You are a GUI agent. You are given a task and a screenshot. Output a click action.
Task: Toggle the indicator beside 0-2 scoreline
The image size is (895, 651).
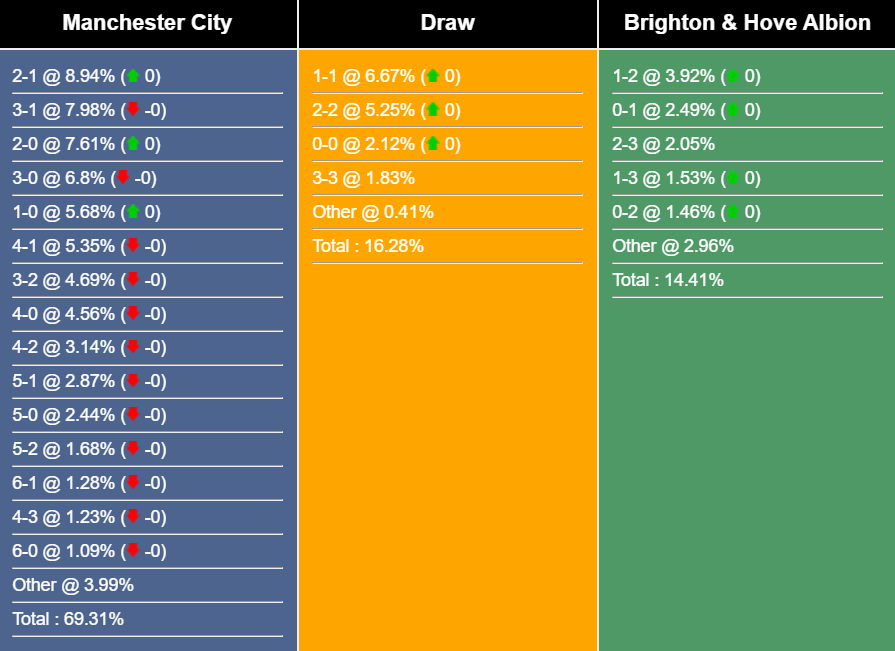[733, 211]
